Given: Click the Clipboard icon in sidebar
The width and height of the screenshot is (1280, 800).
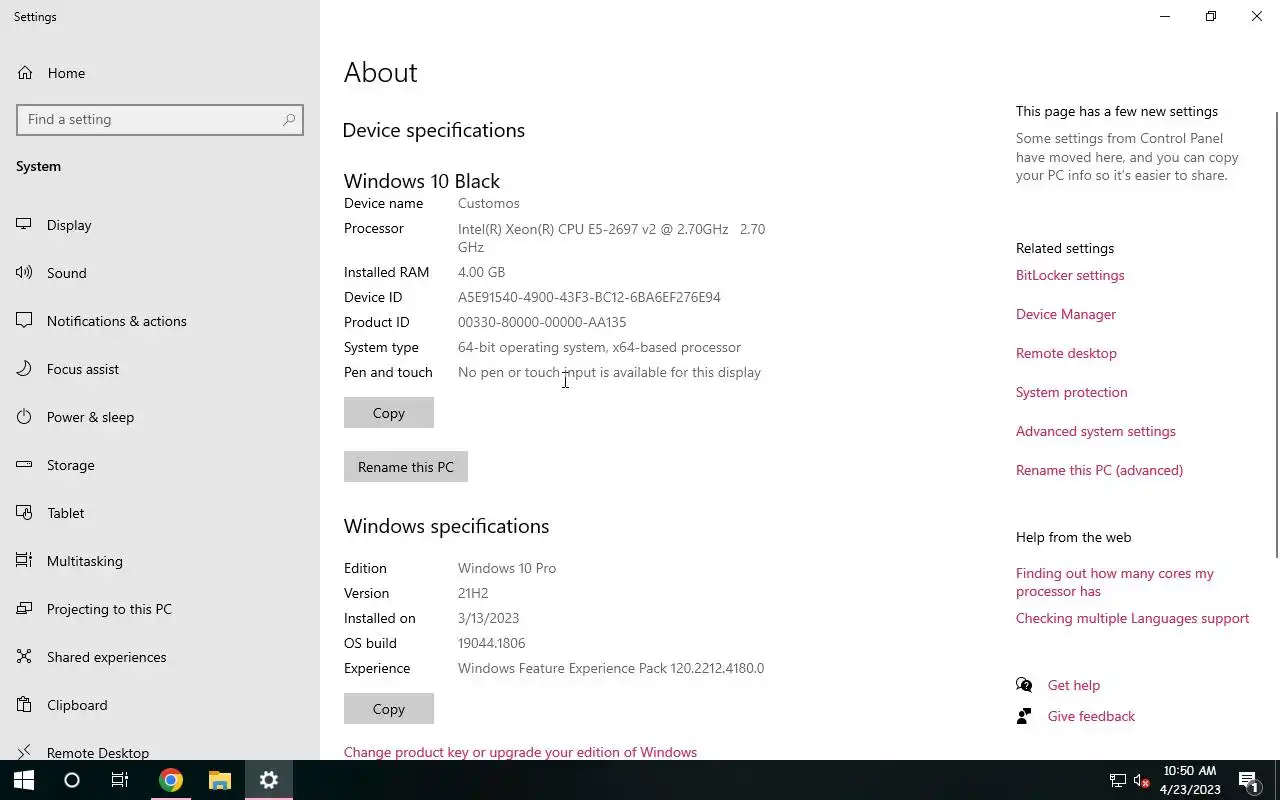Looking at the screenshot, I should [24, 705].
